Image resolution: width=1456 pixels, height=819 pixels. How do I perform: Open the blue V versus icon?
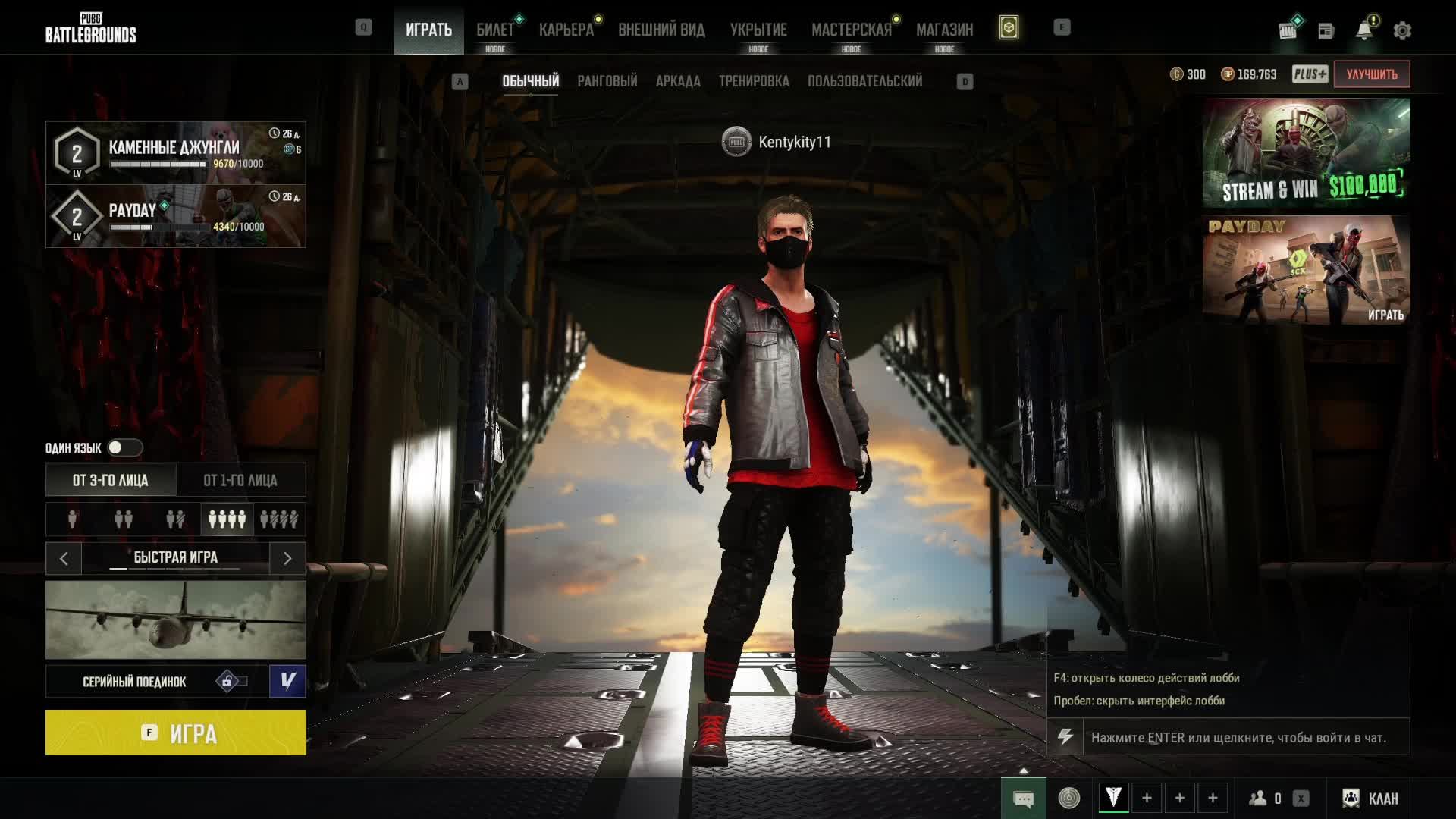pos(287,681)
